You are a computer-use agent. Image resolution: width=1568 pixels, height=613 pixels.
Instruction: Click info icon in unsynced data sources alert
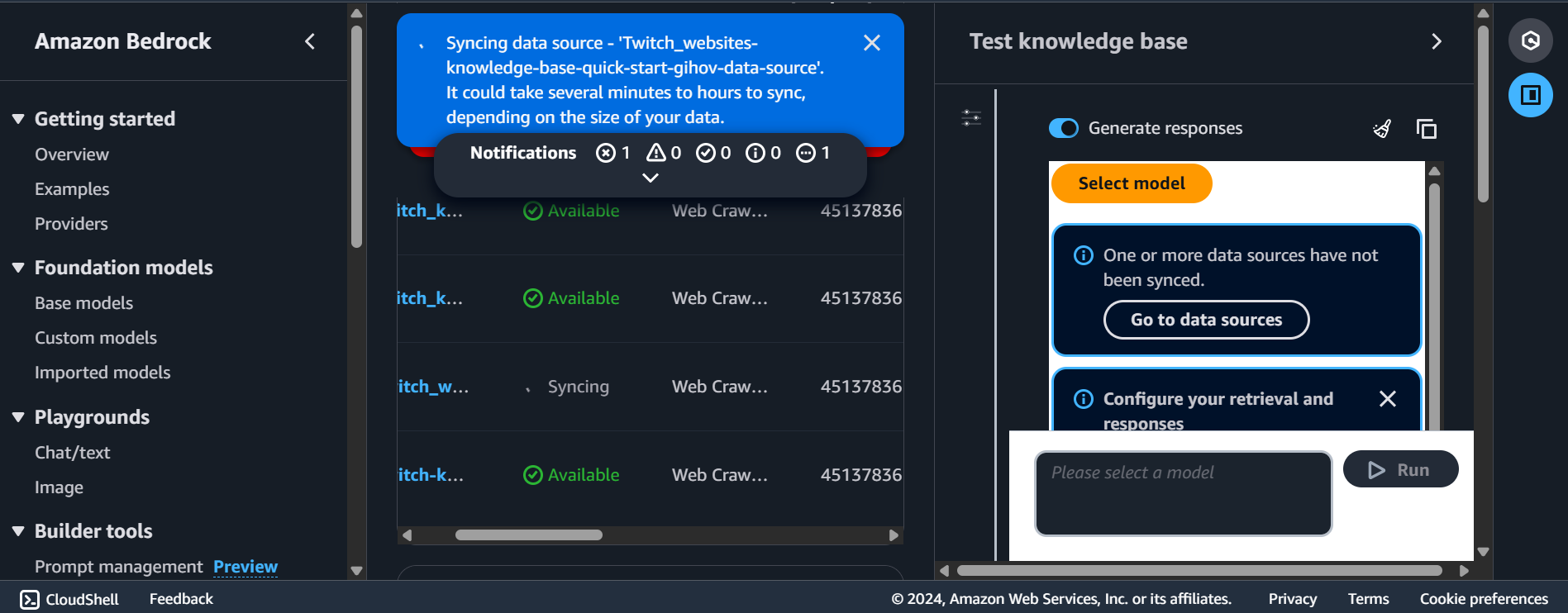click(1083, 255)
